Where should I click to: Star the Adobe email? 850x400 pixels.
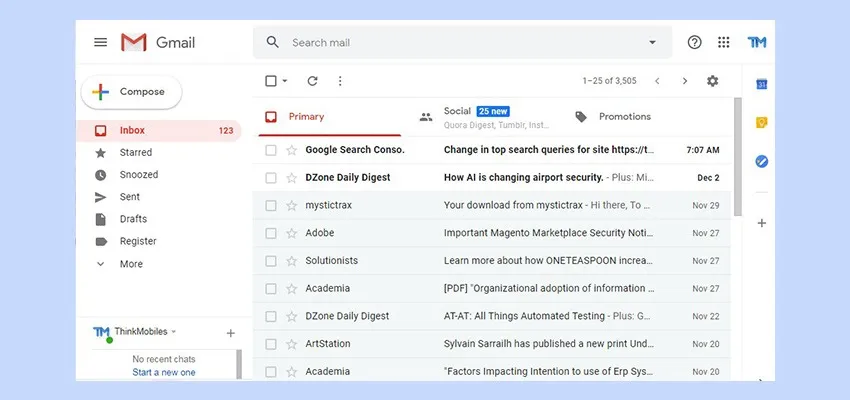(x=292, y=233)
